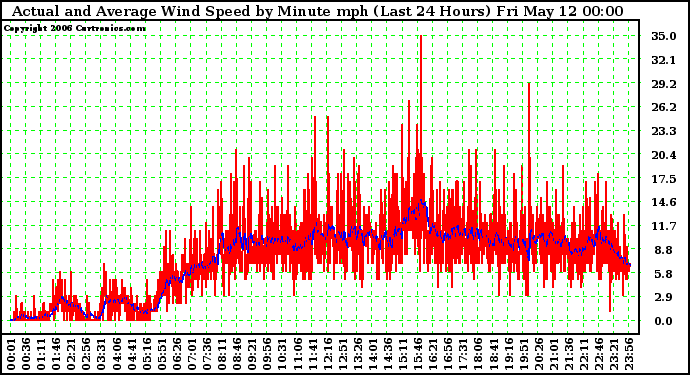This screenshot has height=375, width=690.
Task: Click the 15:11 time label
Action: pos(402,354)
